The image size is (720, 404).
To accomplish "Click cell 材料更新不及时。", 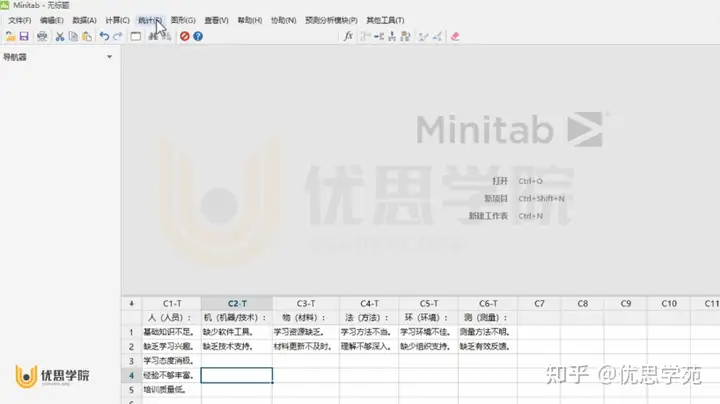I will click(x=306, y=347).
